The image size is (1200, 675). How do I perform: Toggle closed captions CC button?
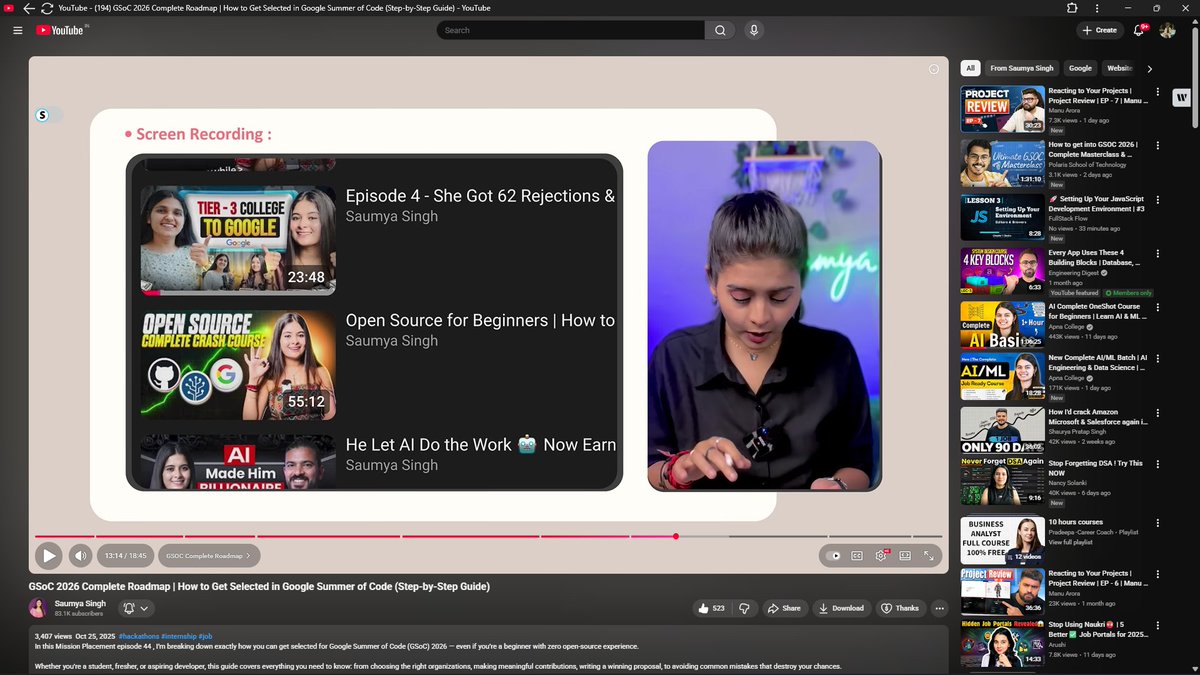(857, 555)
